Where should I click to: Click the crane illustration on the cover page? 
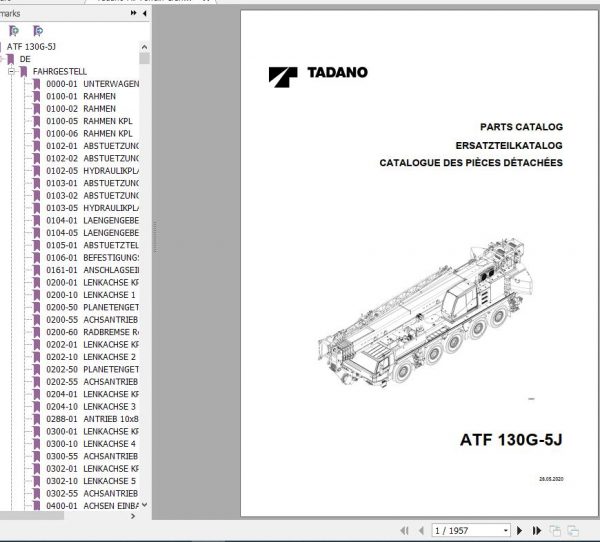pos(426,313)
